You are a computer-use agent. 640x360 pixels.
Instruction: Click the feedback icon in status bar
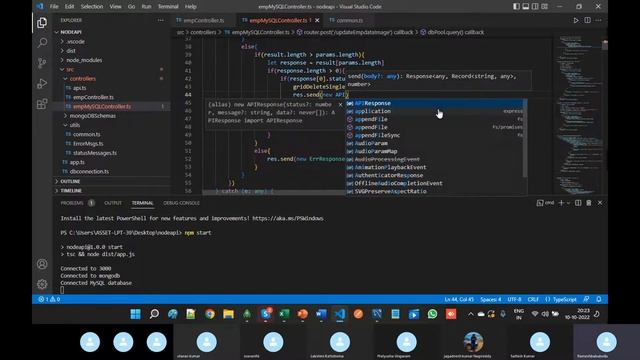pyautogui.click(x=586, y=299)
